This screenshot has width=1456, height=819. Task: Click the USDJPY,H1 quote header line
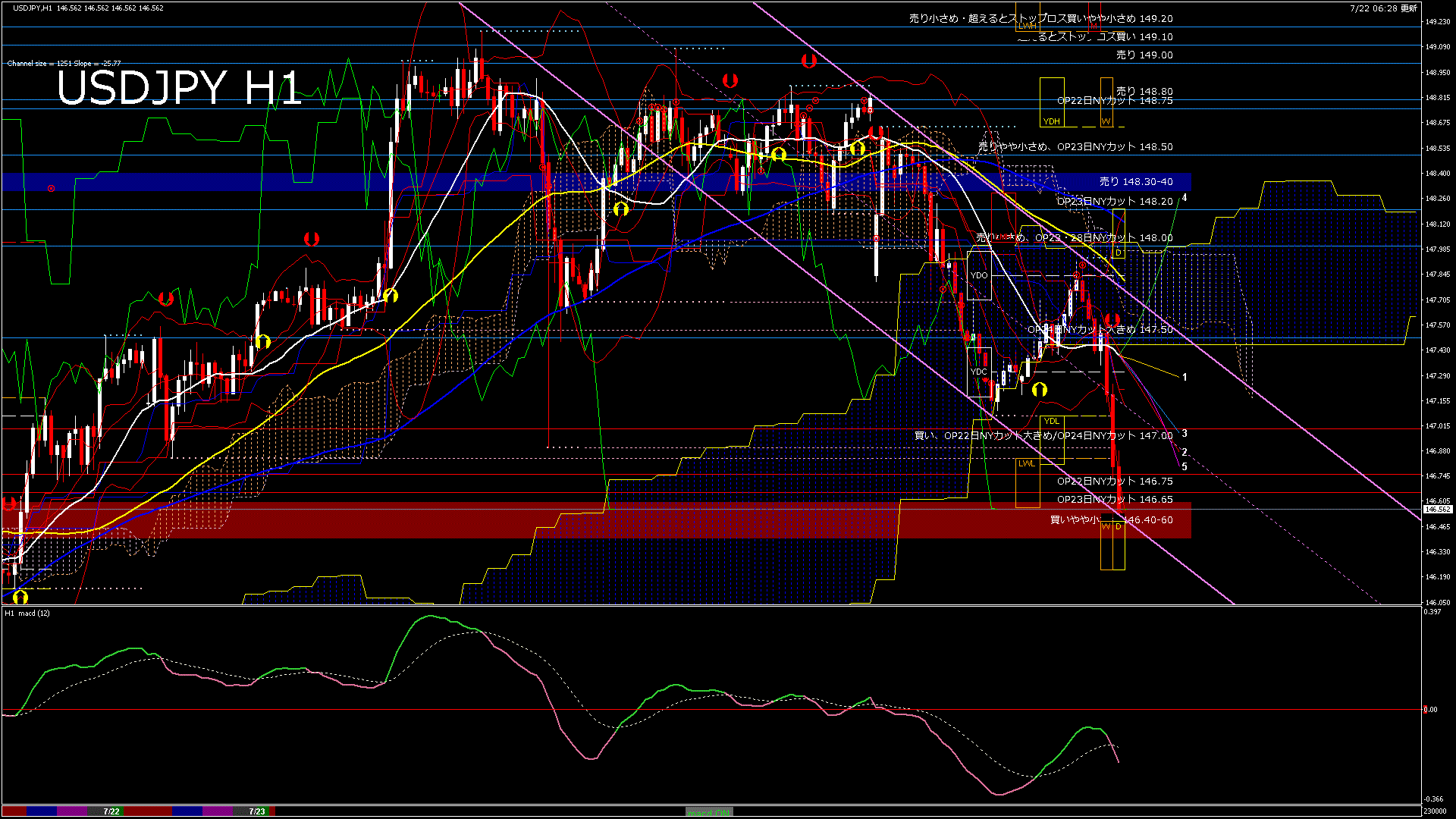point(87,8)
